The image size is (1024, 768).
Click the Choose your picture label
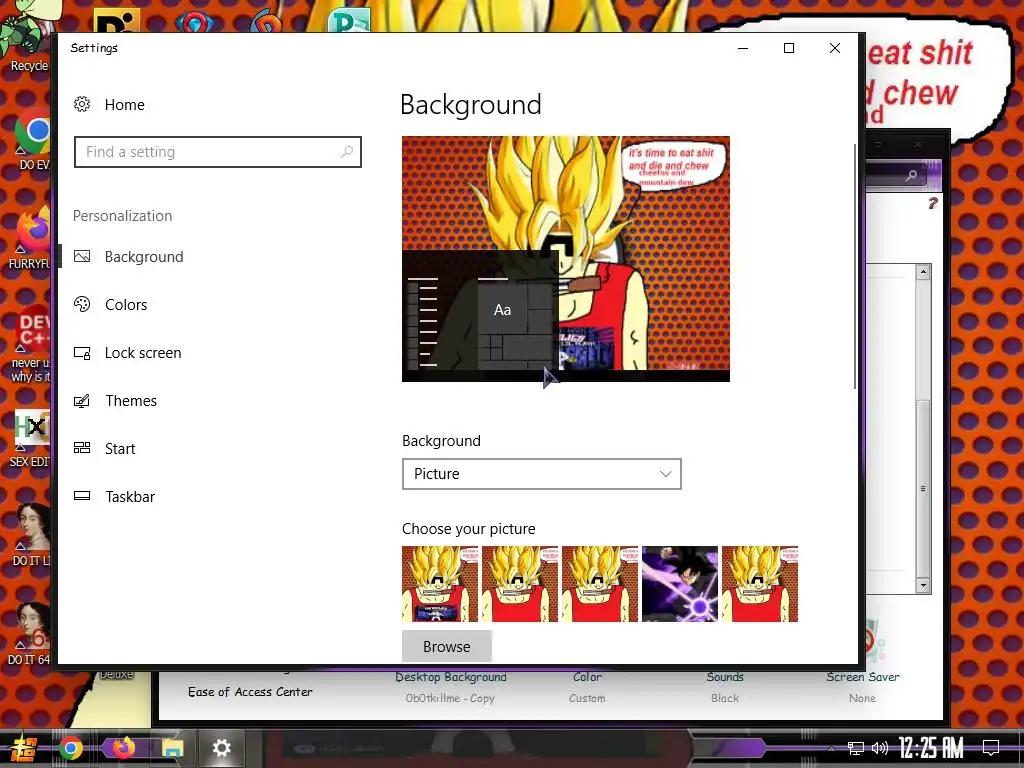tap(468, 528)
